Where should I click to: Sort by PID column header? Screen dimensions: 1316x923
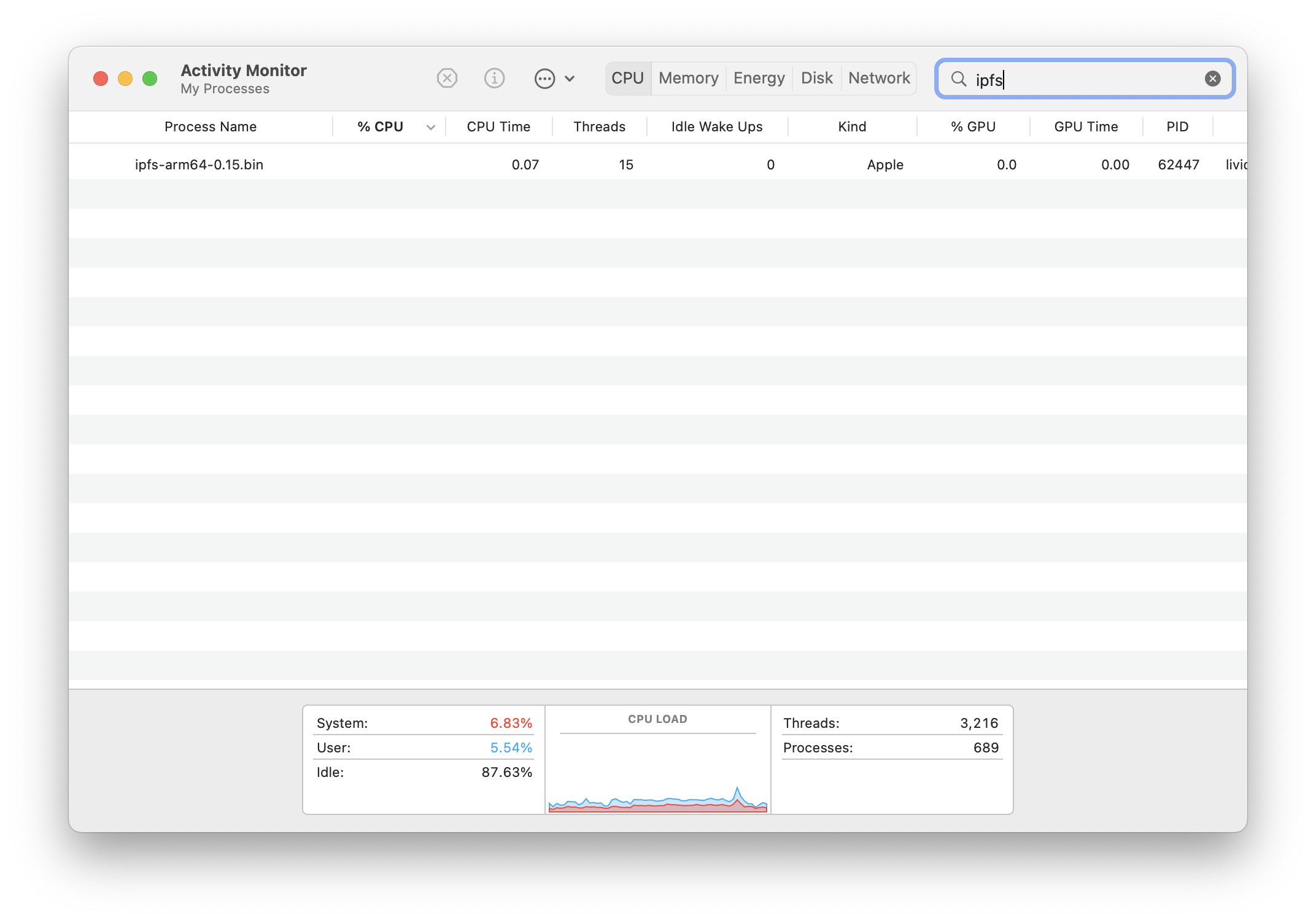[x=1177, y=127]
